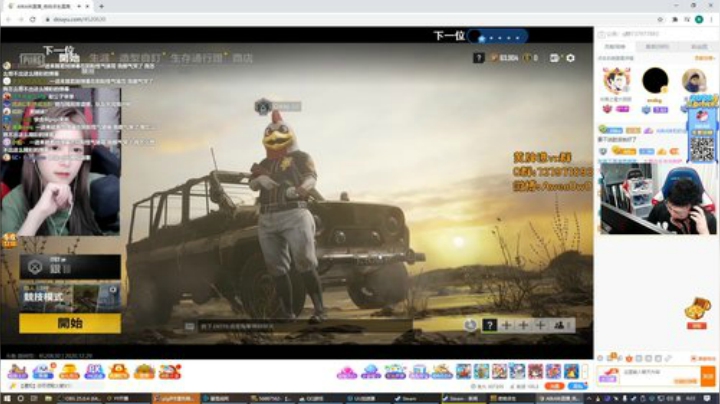
Task: Click the blue plane gift icon with badge
Action: (x=43, y=371)
